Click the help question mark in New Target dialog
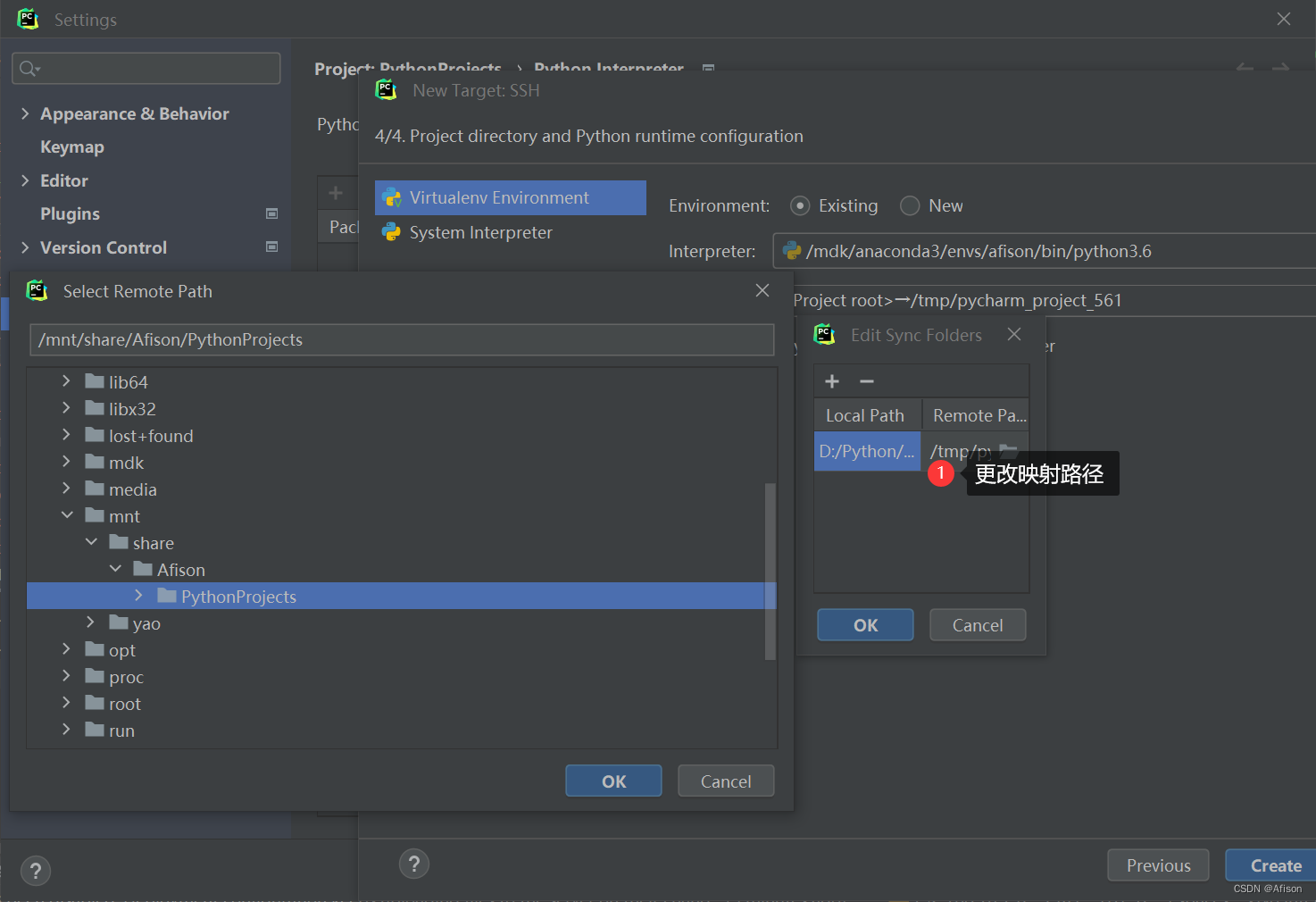The image size is (1316, 902). pos(413,864)
